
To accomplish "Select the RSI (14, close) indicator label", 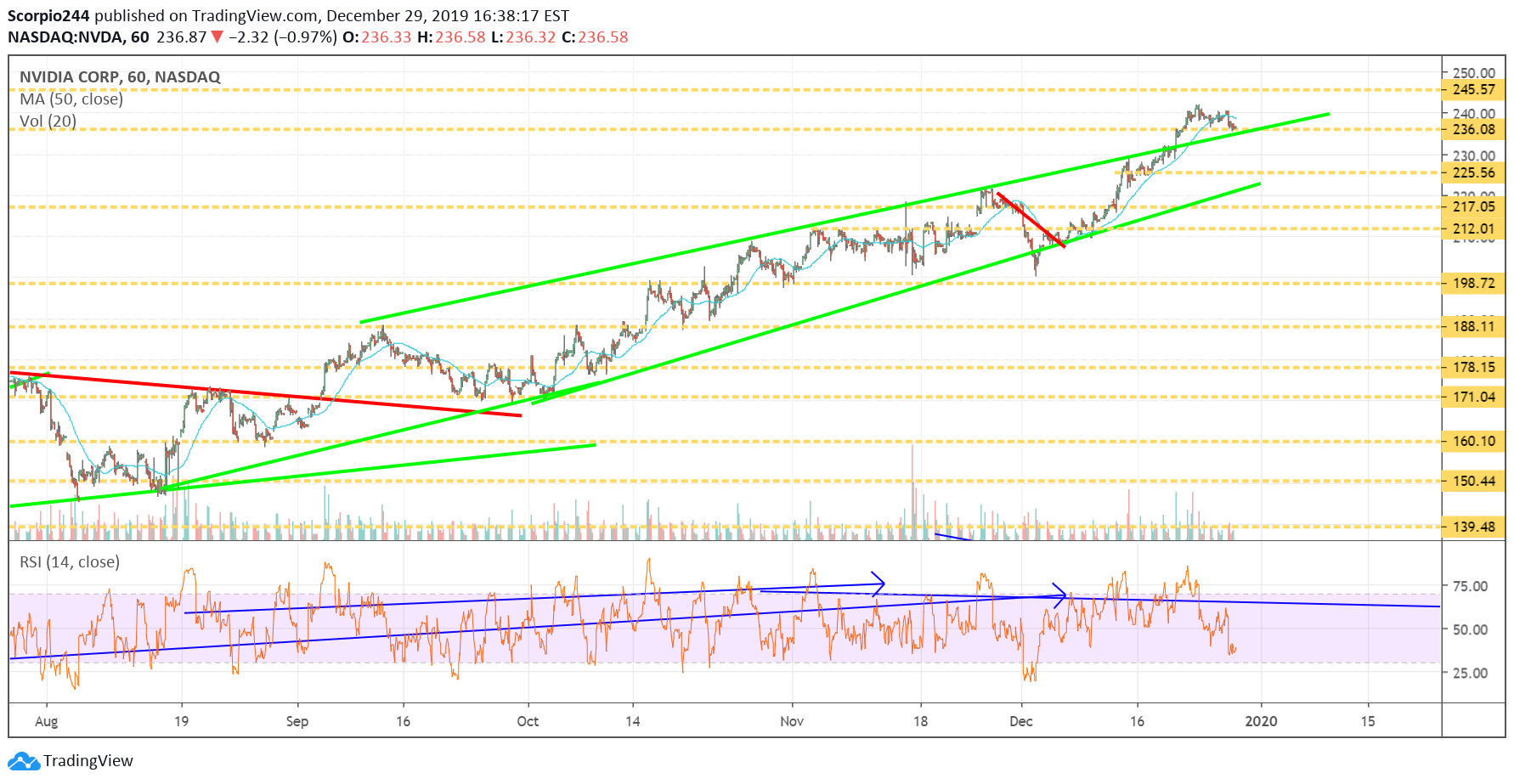I will [x=70, y=562].
